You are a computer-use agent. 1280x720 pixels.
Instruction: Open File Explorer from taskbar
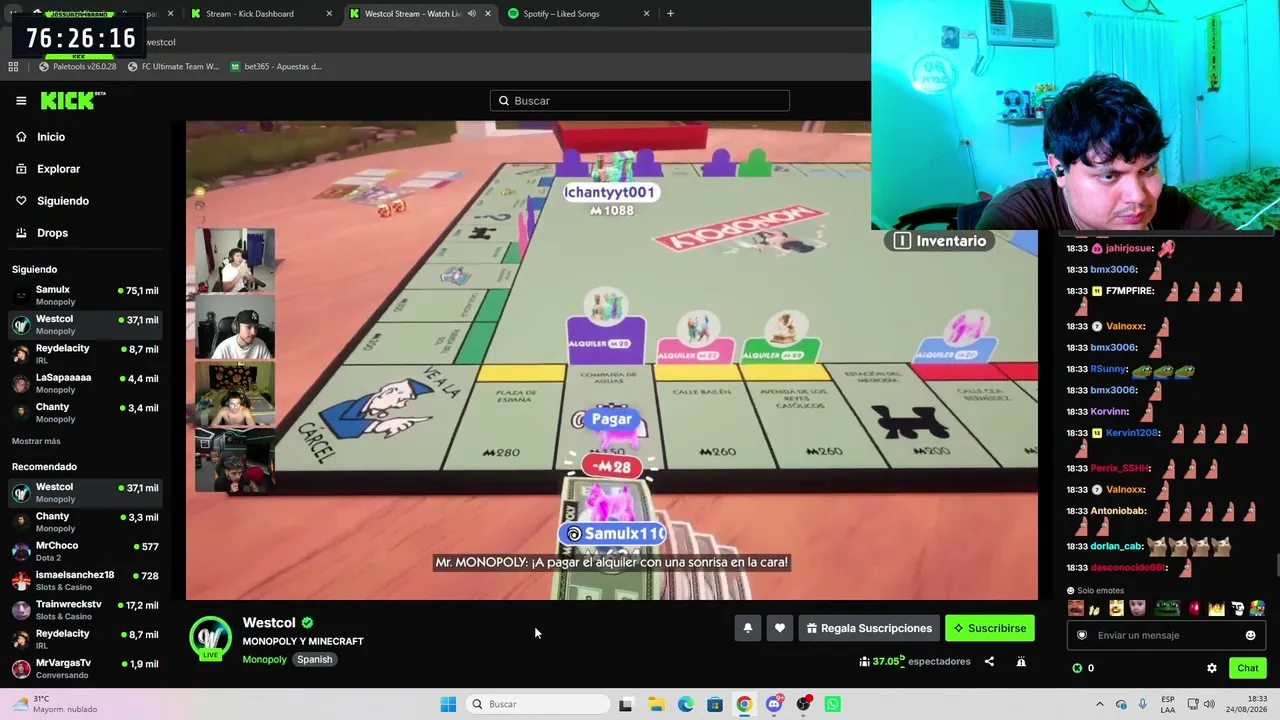(x=656, y=704)
